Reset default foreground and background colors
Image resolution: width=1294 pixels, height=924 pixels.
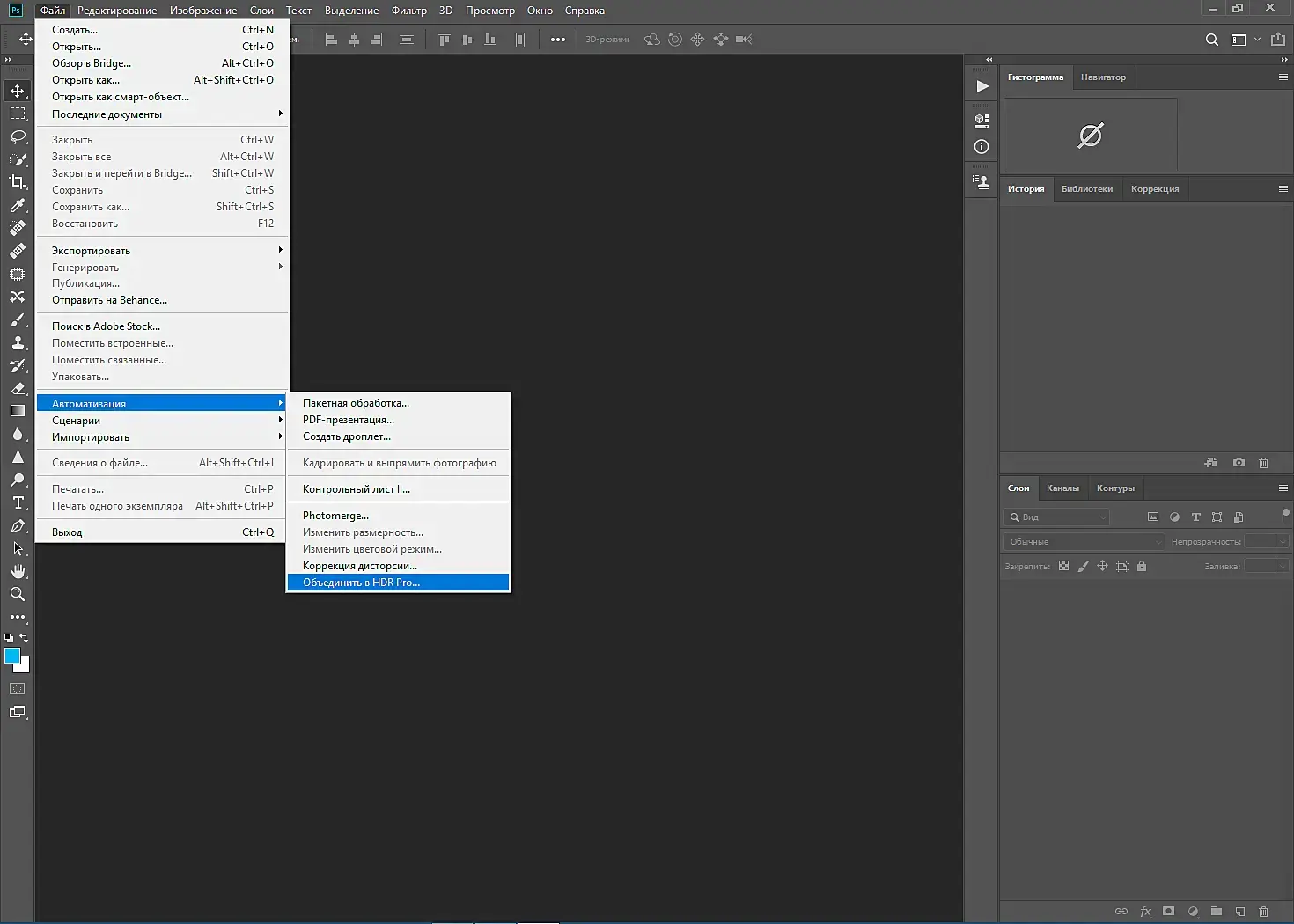(9, 637)
